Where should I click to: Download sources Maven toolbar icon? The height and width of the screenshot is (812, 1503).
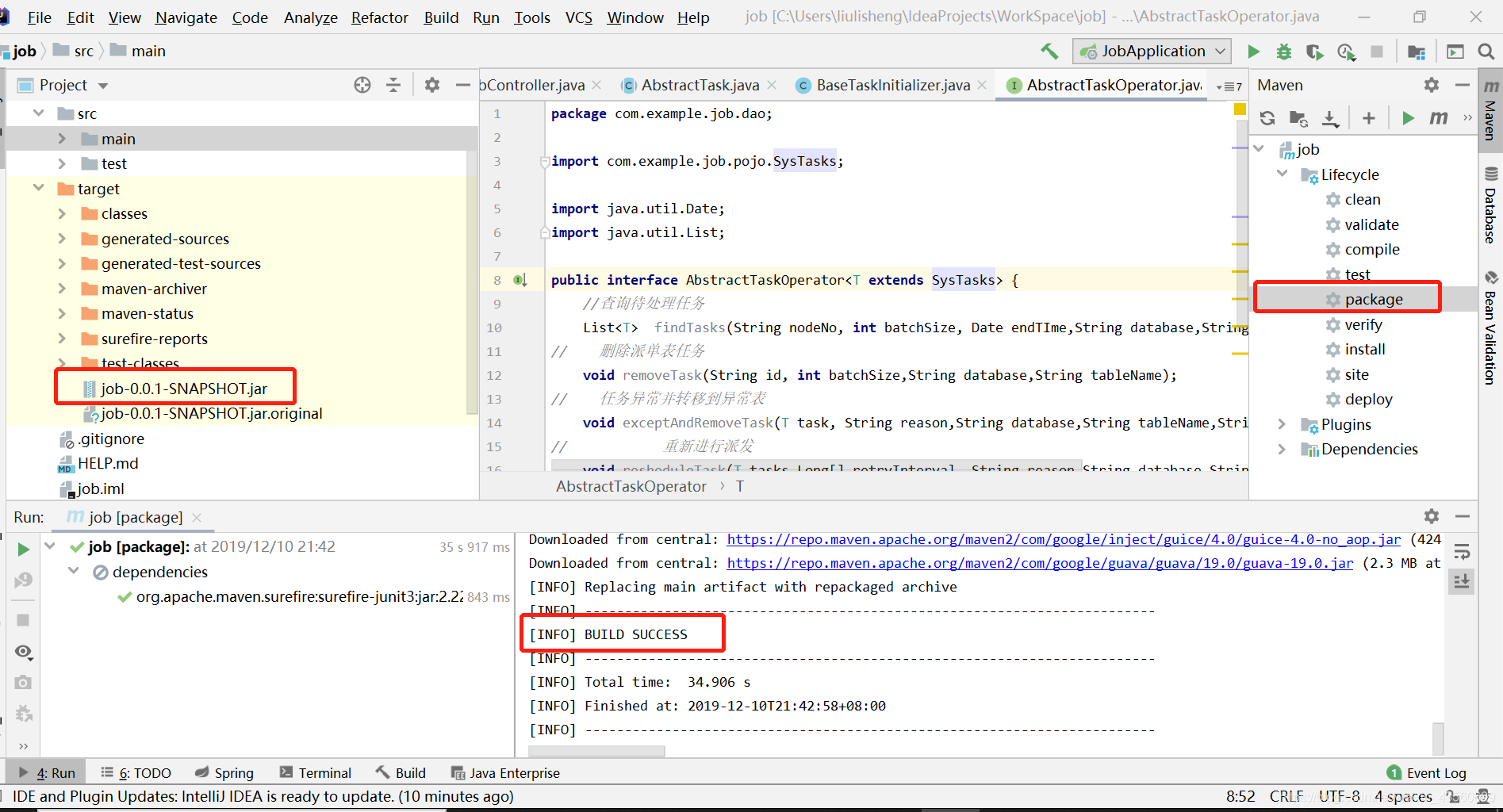(x=1330, y=118)
